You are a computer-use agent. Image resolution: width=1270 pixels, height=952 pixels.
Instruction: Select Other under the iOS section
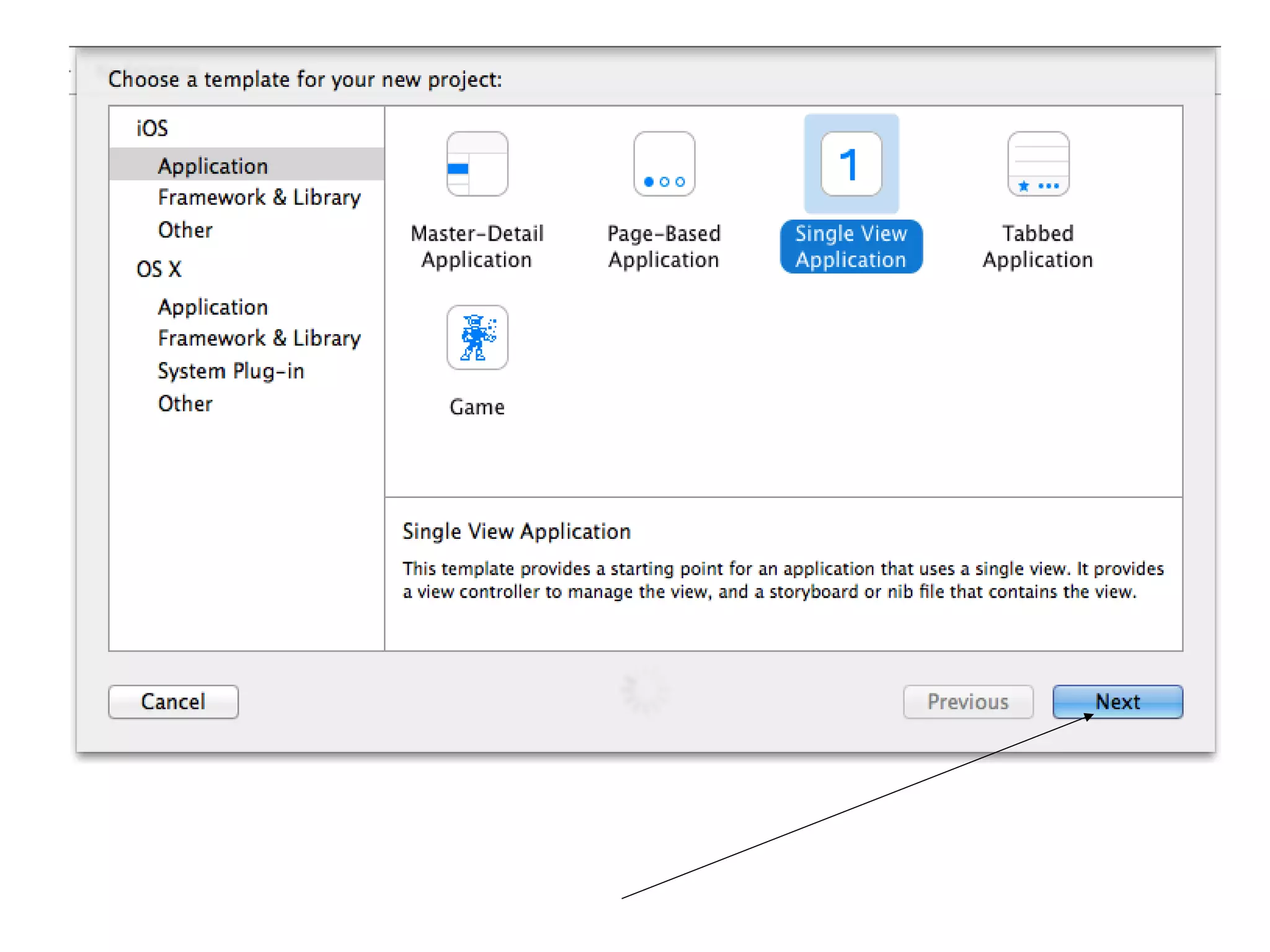[x=185, y=230]
